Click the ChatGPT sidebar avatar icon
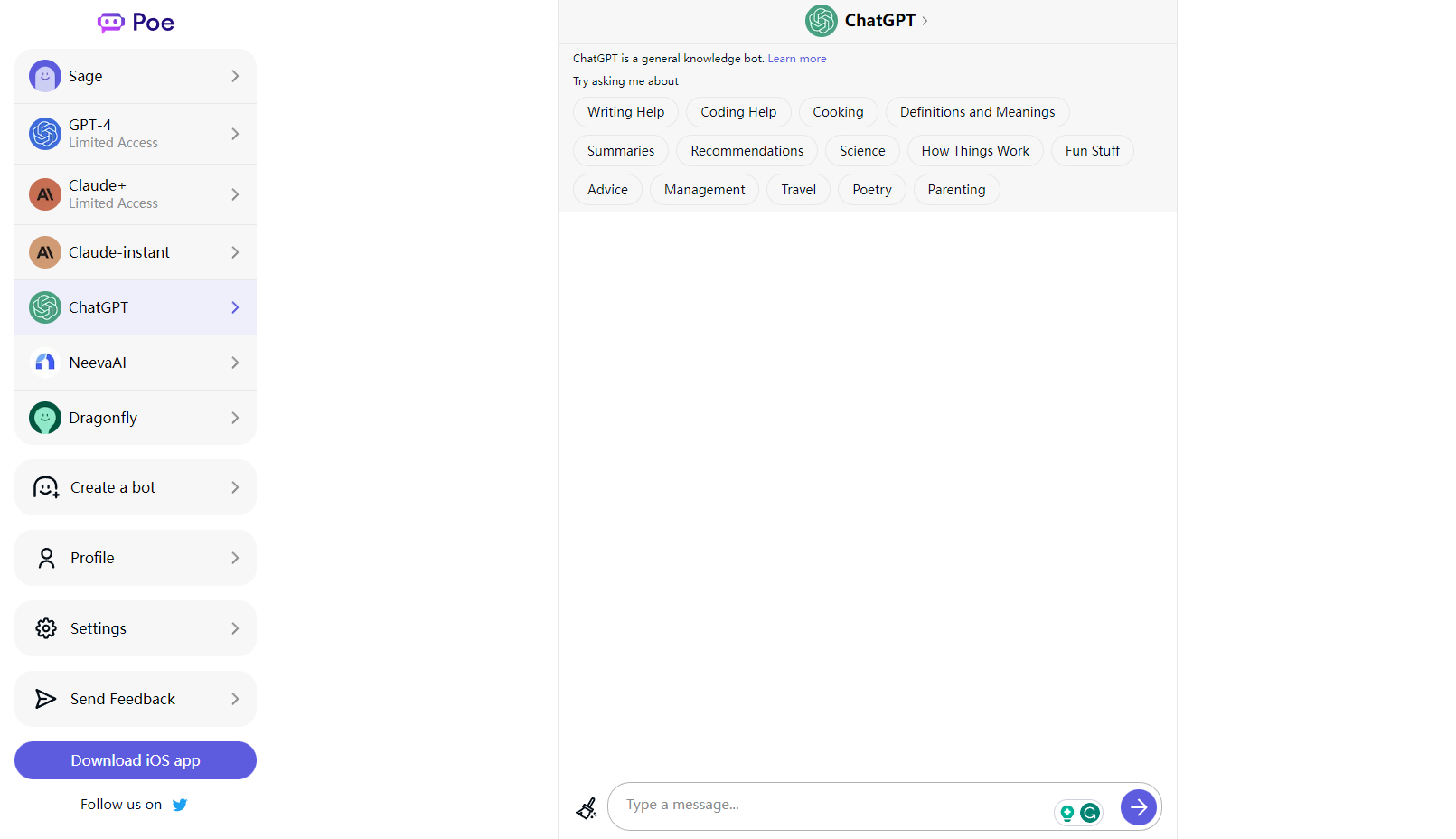The image size is (1456, 839). click(45, 307)
